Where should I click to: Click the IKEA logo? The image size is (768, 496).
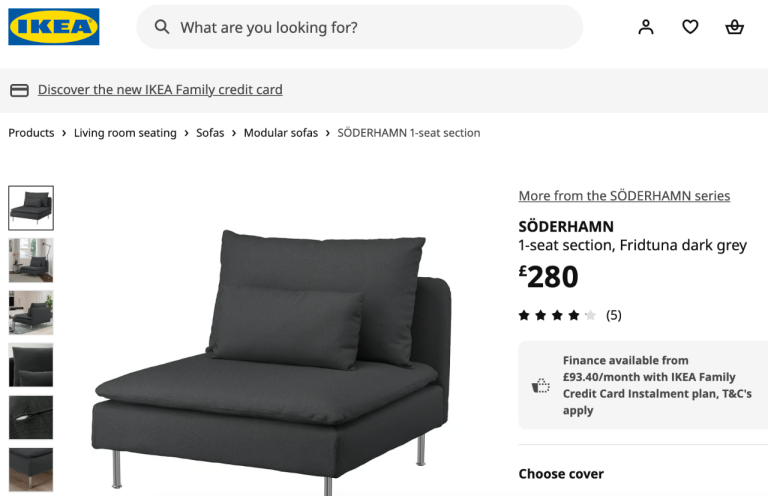(54, 27)
